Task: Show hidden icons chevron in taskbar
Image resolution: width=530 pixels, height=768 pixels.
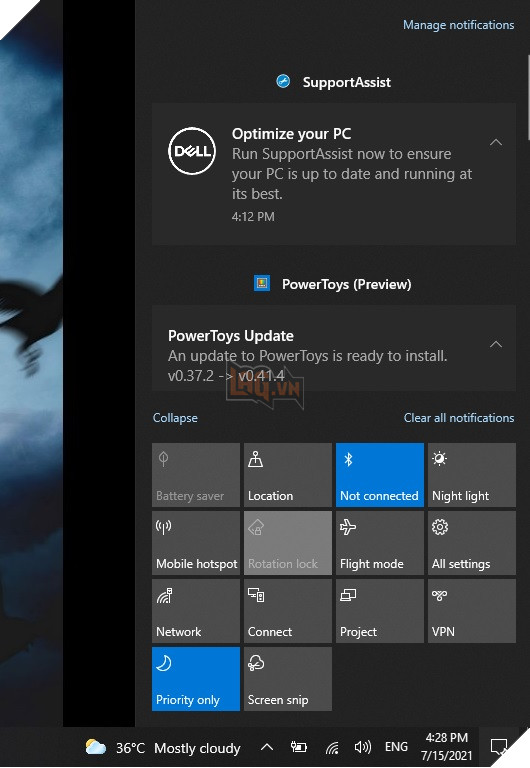Action: [x=266, y=747]
